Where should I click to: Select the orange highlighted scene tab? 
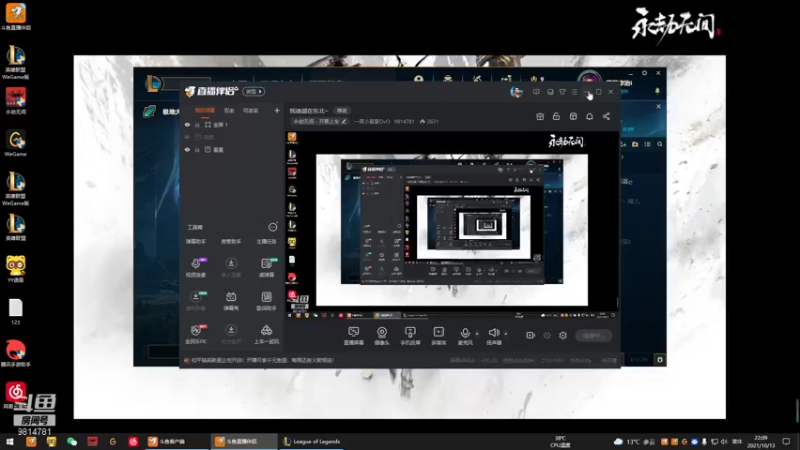click(205, 110)
